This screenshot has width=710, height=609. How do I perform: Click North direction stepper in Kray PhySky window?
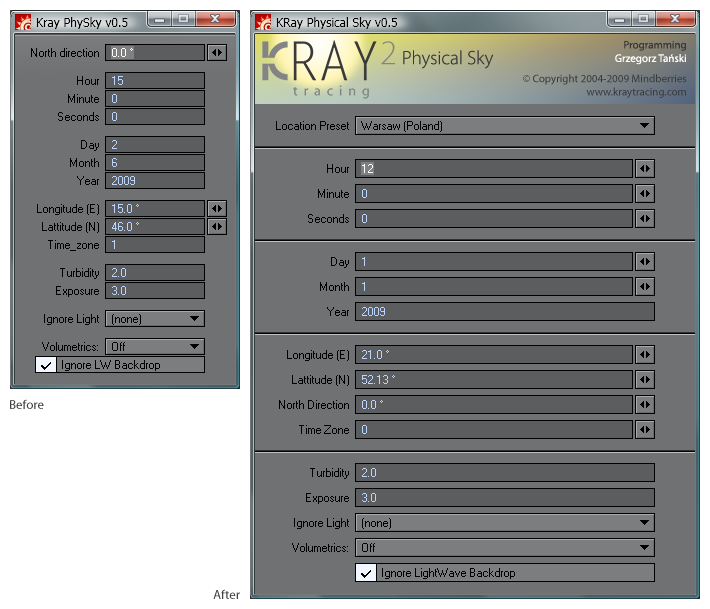pyautogui.click(x=217, y=53)
